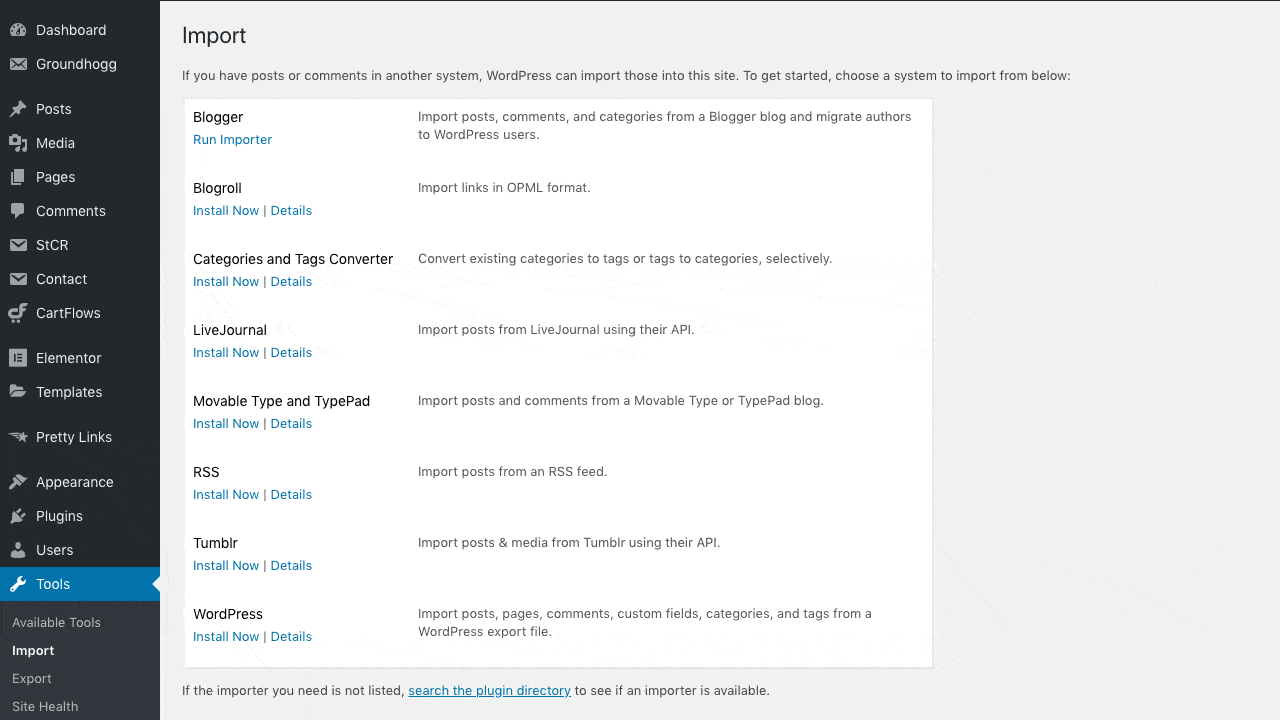Screen dimensions: 1280x720
Task: Click the Comments speech bubble icon
Action: click(18, 211)
